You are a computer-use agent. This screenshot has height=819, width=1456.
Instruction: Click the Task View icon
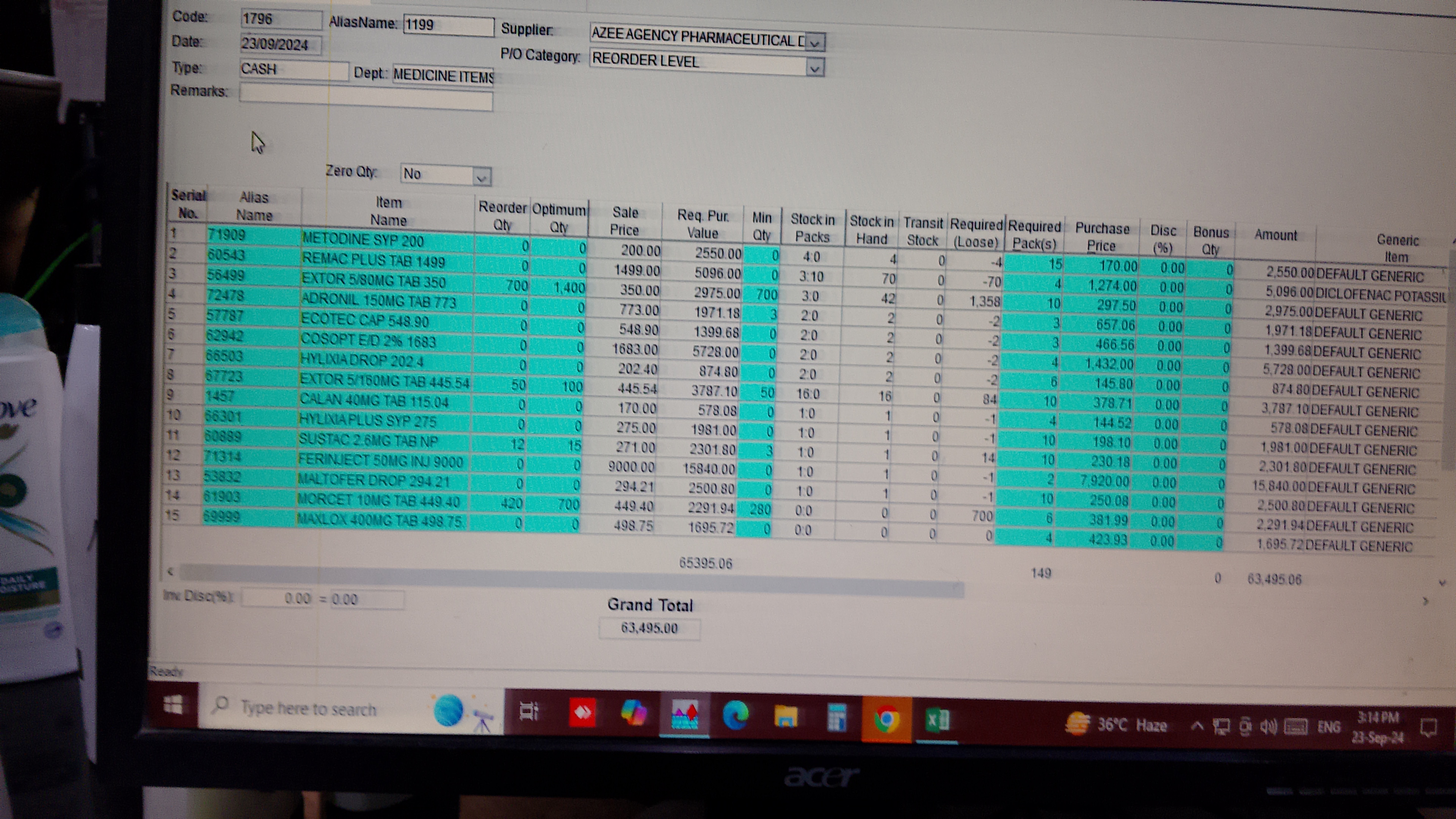(529, 712)
